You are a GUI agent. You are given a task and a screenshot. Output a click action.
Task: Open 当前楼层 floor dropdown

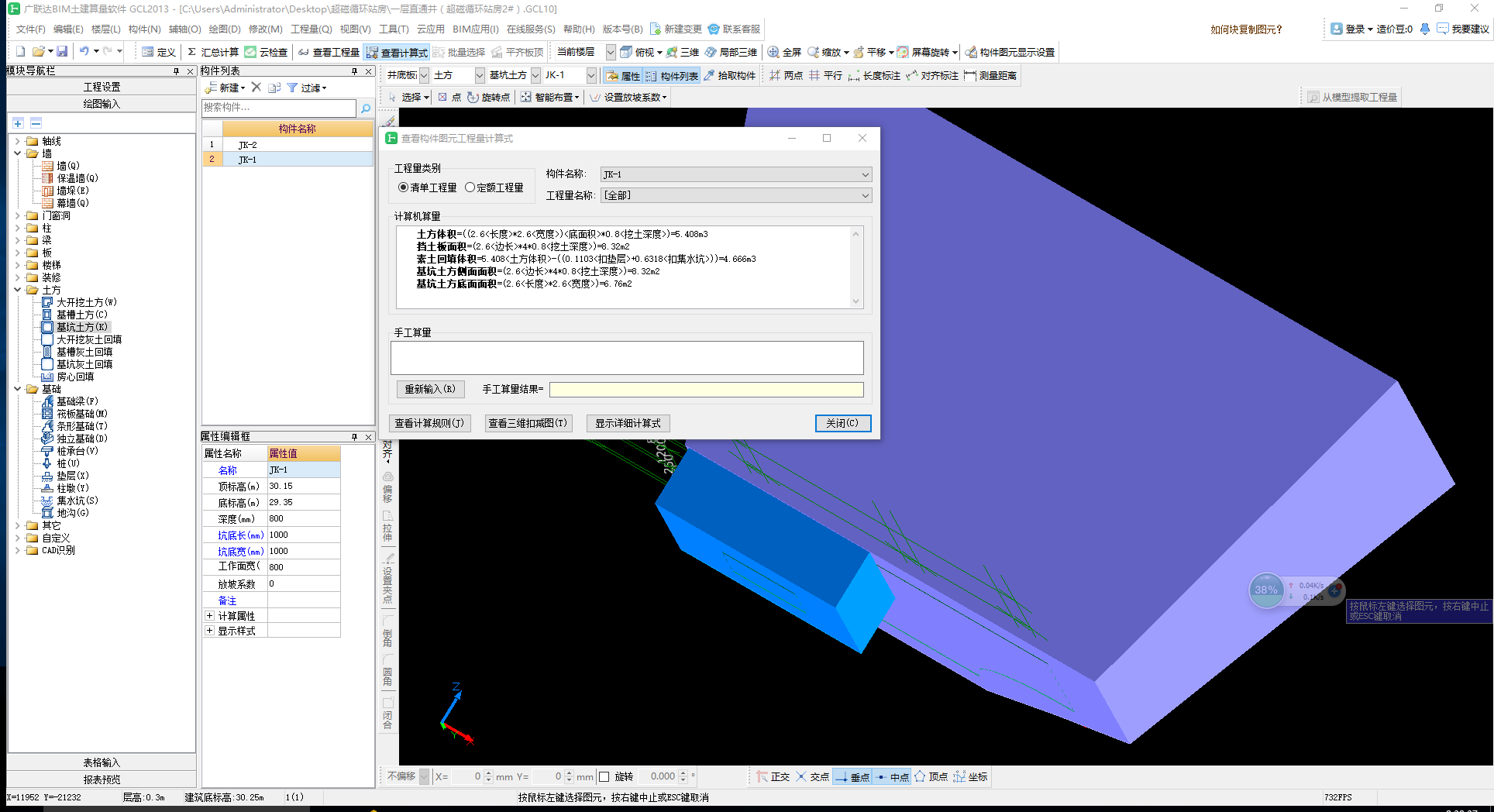click(610, 52)
